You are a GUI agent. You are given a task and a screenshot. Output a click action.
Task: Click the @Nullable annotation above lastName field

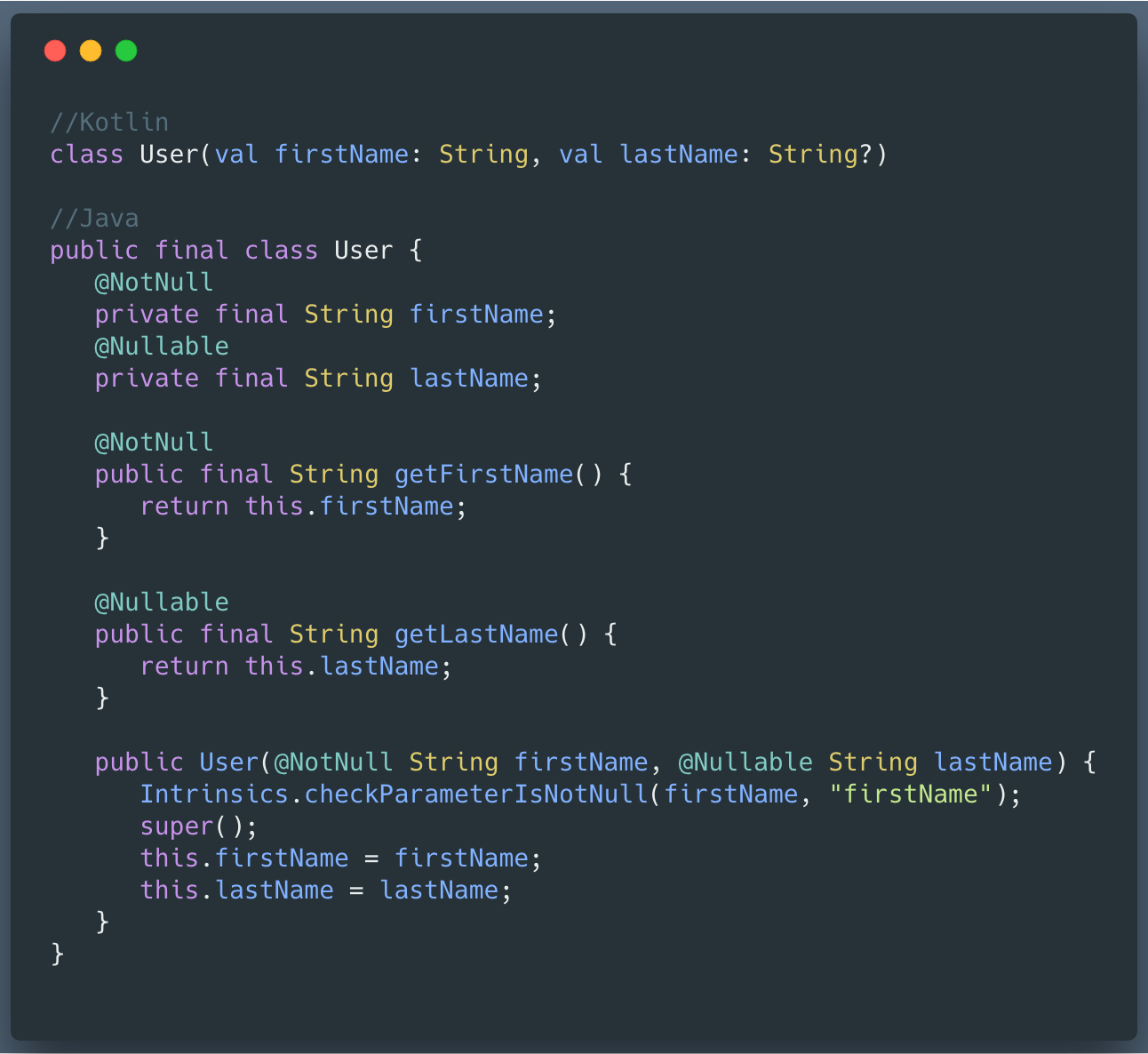[162, 346]
